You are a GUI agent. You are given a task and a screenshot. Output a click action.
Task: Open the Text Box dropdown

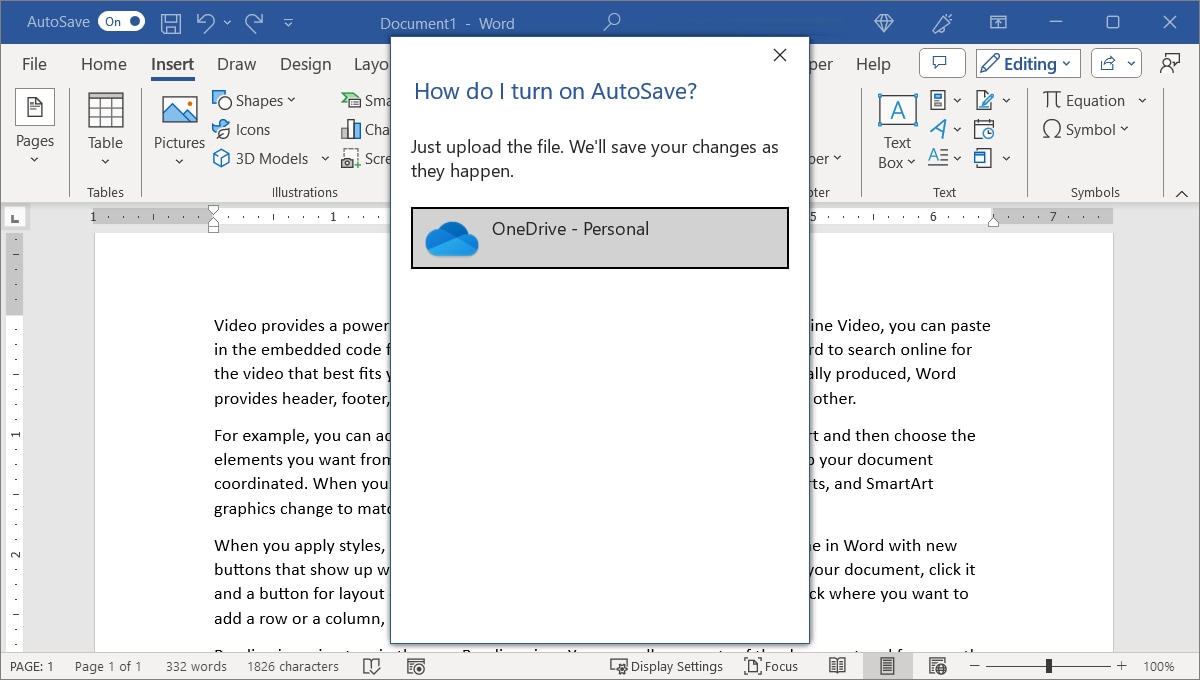pyautogui.click(x=895, y=130)
